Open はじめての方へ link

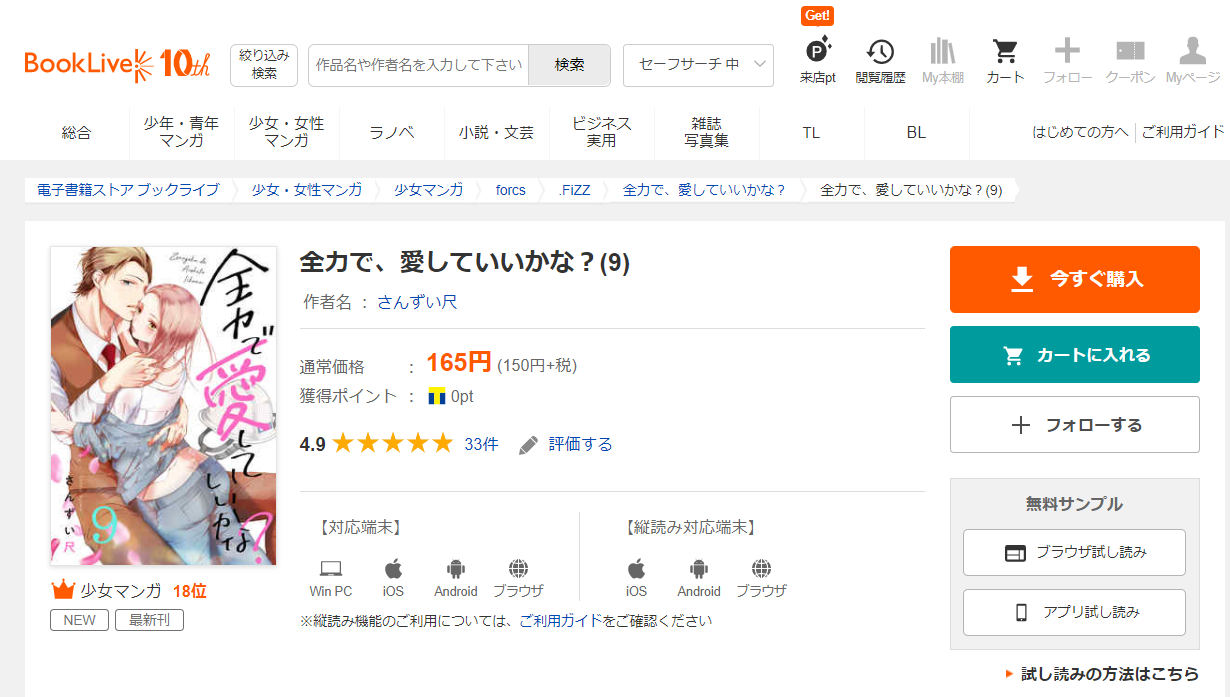[x=1080, y=132]
